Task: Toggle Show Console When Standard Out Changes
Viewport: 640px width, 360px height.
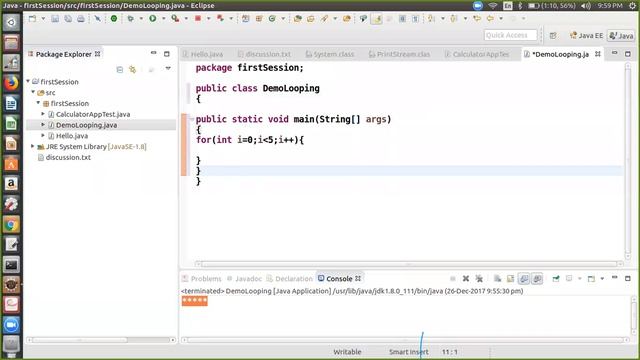Action: click(x=524, y=278)
